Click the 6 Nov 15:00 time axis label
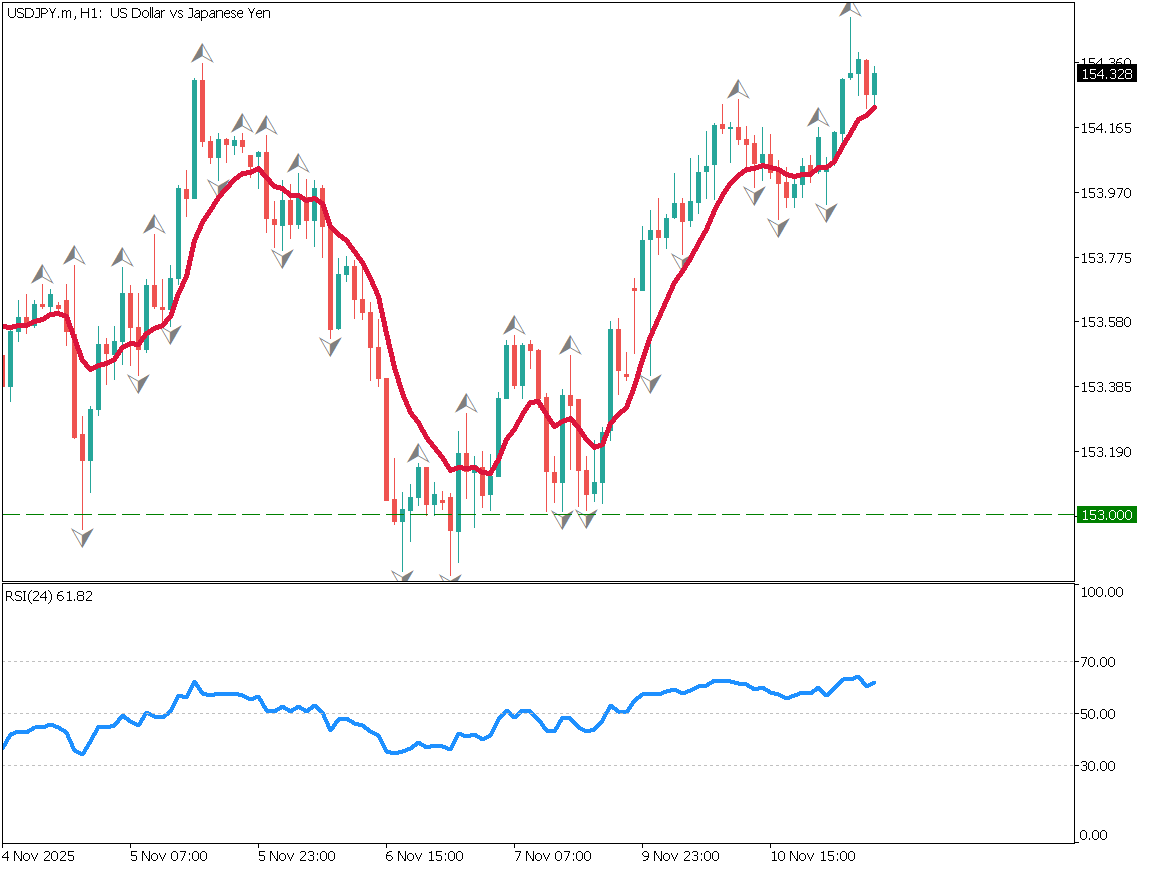The image size is (1152, 870). coord(425,857)
